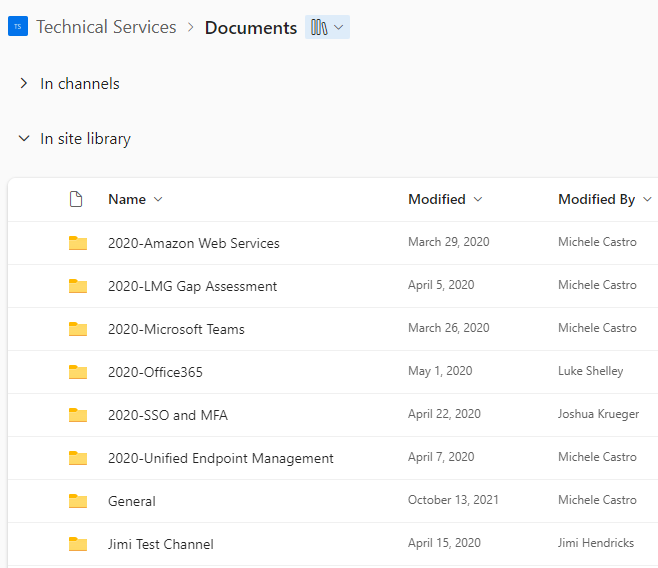Click the March 29, 2020 modified date
This screenshot has height=568, width=658.
click(449, 242)
